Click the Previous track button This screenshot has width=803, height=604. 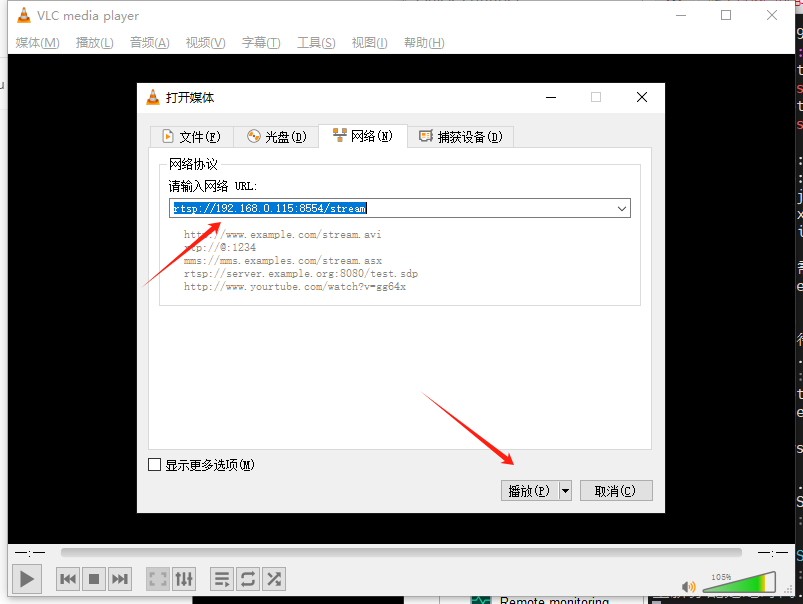pyautogui.click(x=68, y=578)
